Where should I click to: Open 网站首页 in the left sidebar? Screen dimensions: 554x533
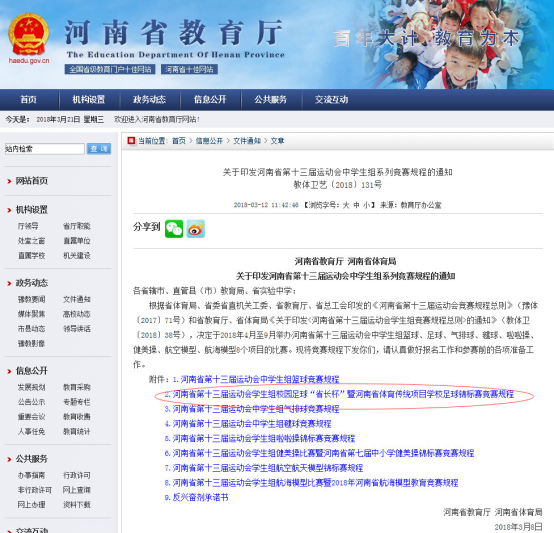[32, 181]
